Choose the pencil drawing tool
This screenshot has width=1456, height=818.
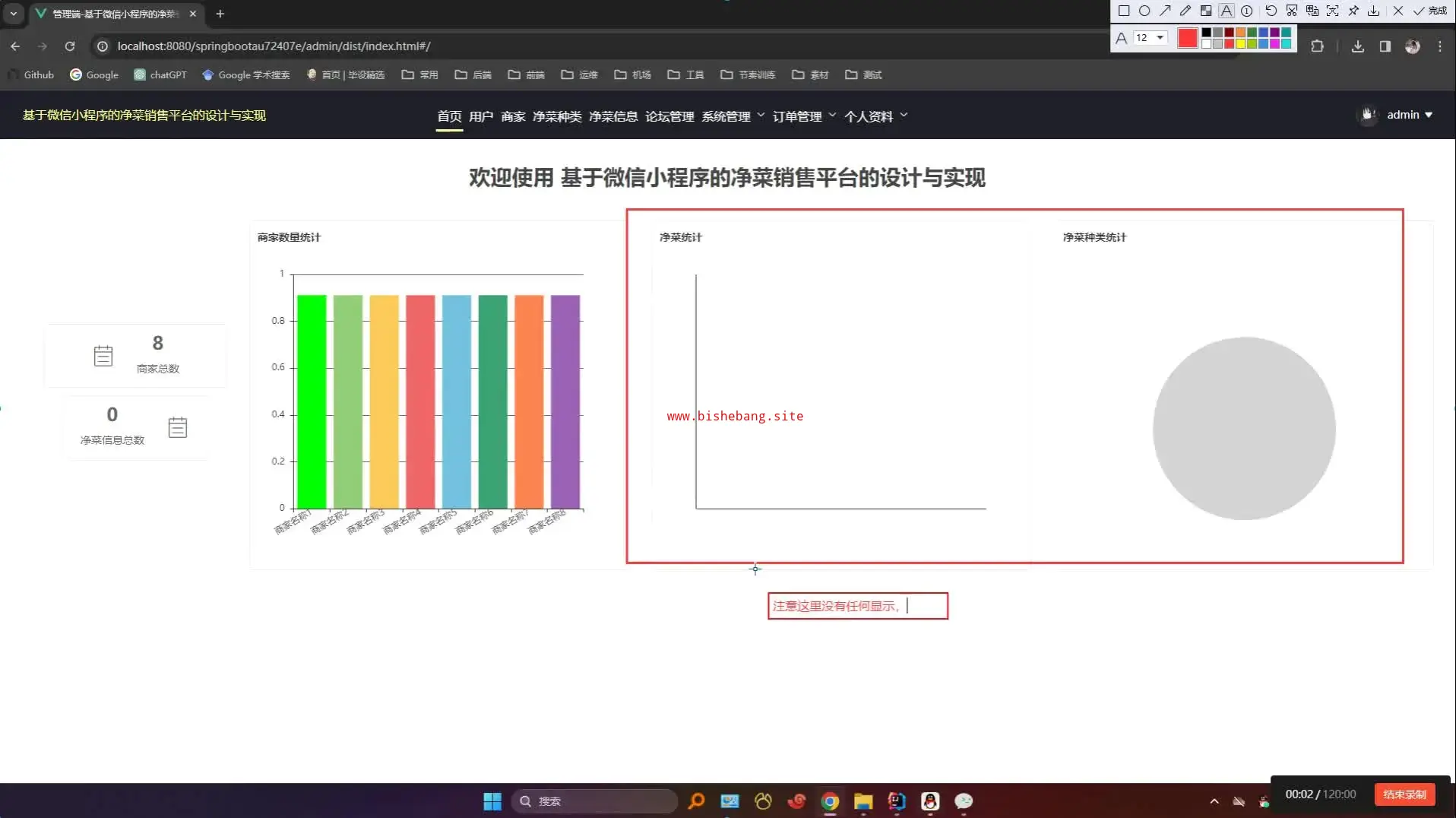tap(1185, 11)
